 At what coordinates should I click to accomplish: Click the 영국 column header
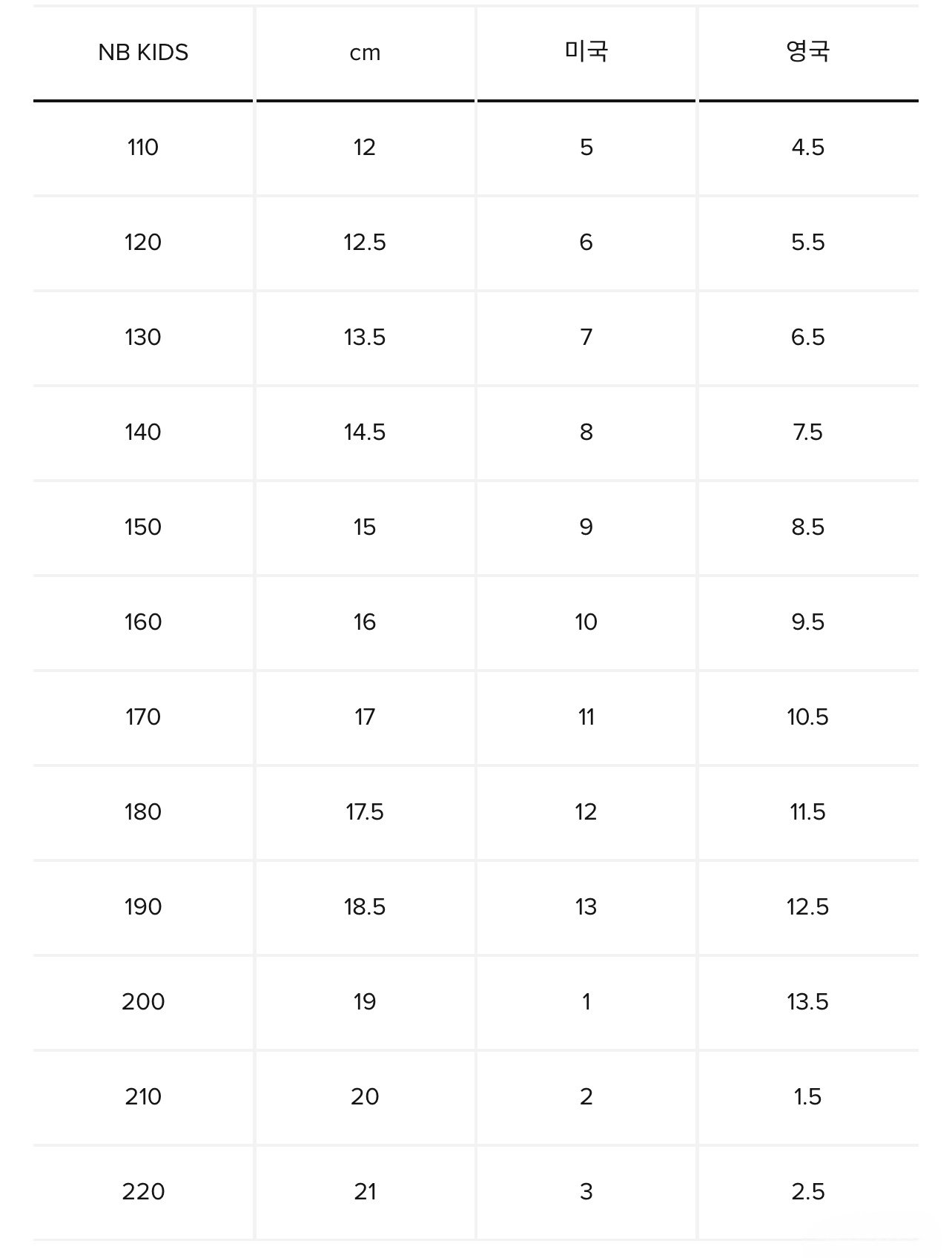808,53
